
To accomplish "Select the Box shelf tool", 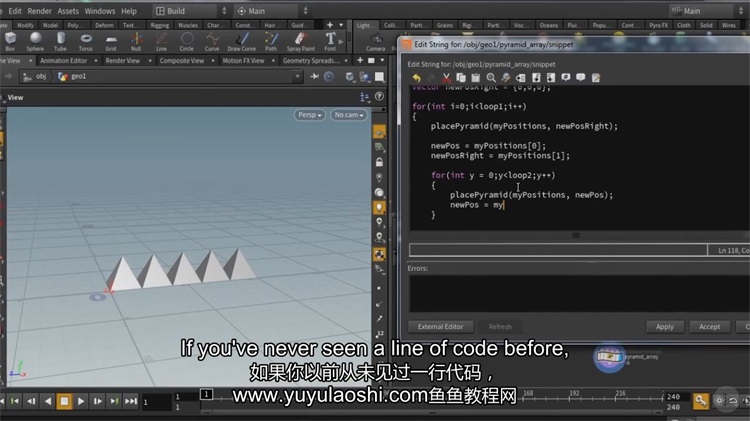I will [x=10, y=41].
